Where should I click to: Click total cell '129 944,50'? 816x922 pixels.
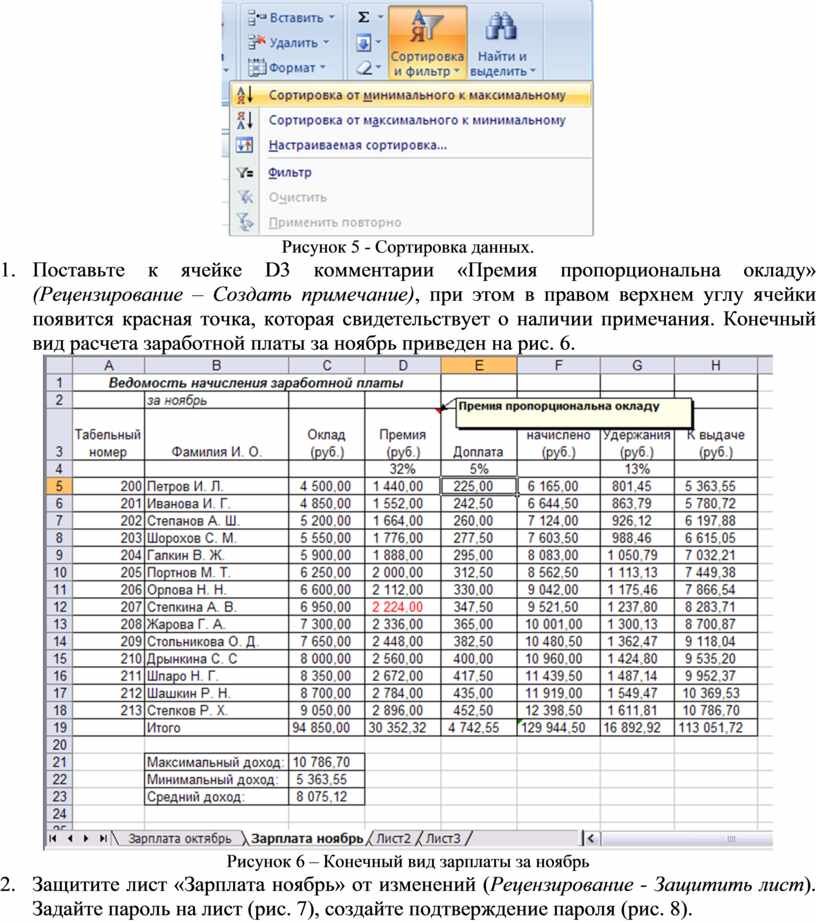(x=559, y=727)
